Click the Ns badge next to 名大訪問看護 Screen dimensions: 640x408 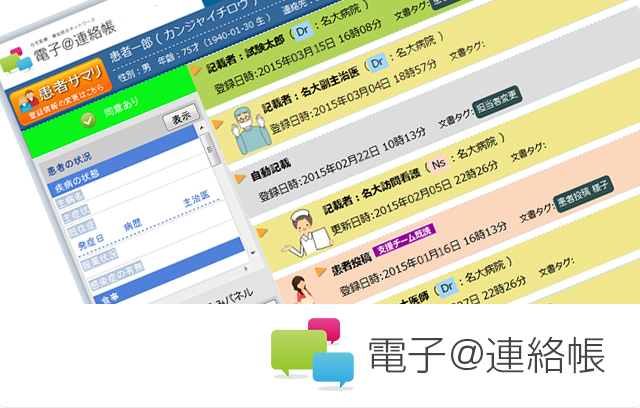438,164
